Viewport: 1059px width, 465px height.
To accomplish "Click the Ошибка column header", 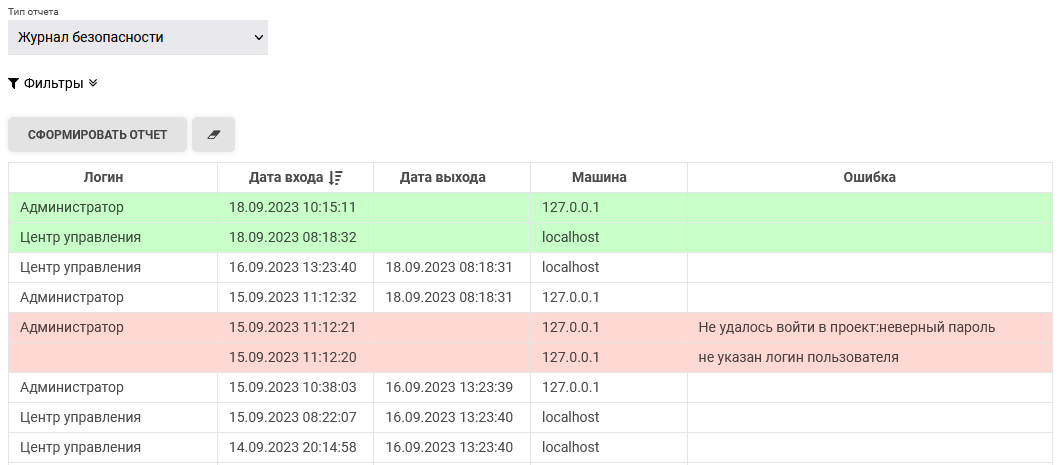I will 869,177.
